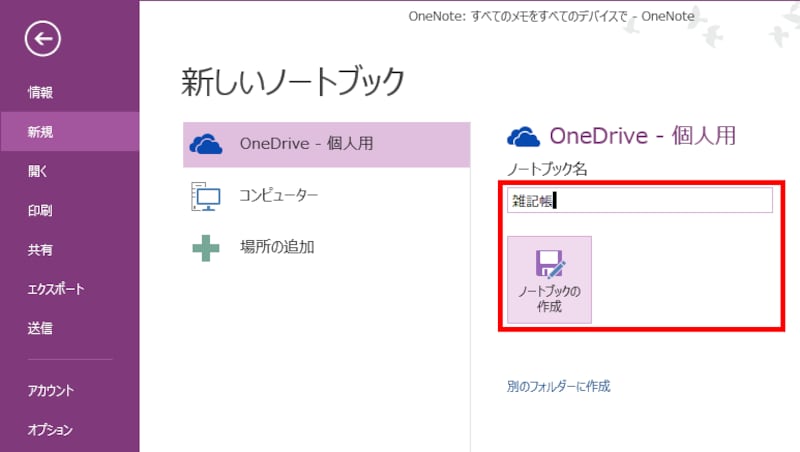Open オプション in the sidebar
Screen dimensions: 800x452
pos(50,430)
